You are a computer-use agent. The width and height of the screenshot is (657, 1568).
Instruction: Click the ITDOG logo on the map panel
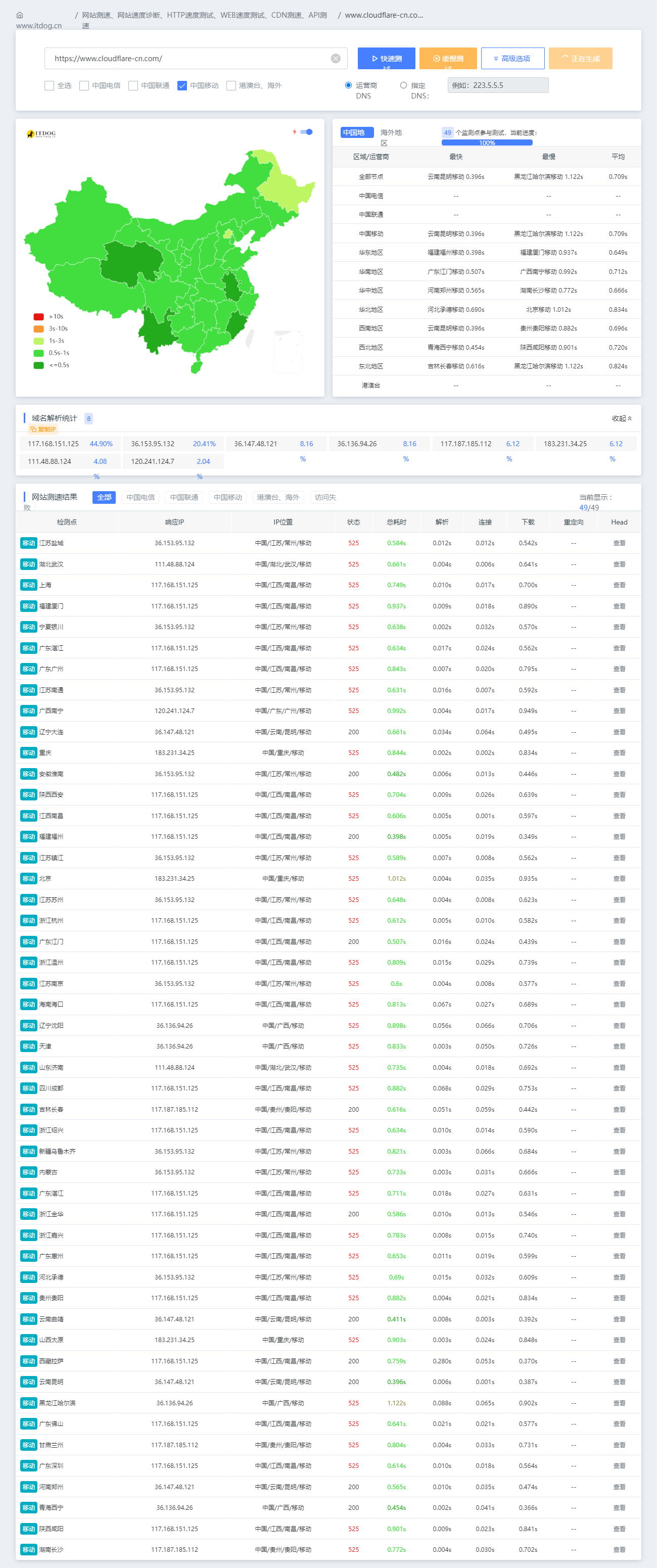41,133
